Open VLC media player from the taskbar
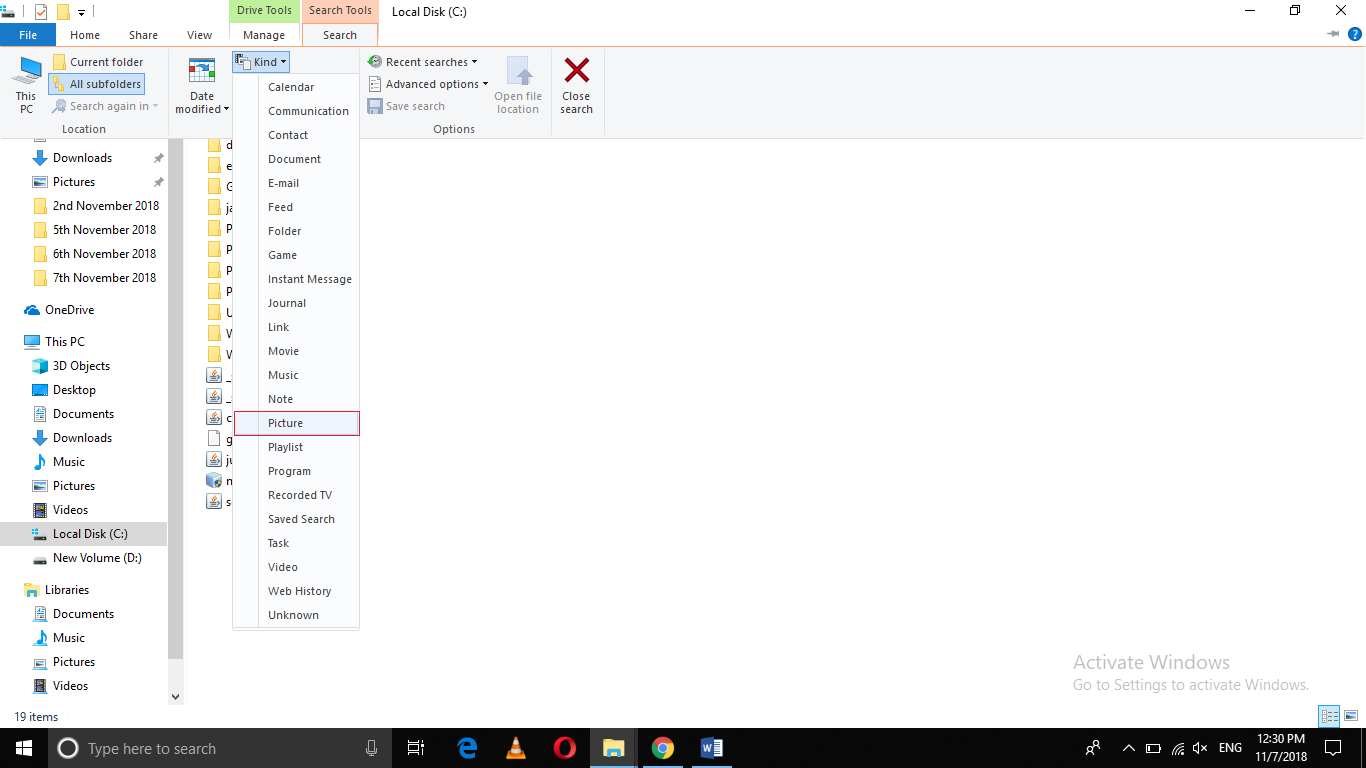 [515, 748]
